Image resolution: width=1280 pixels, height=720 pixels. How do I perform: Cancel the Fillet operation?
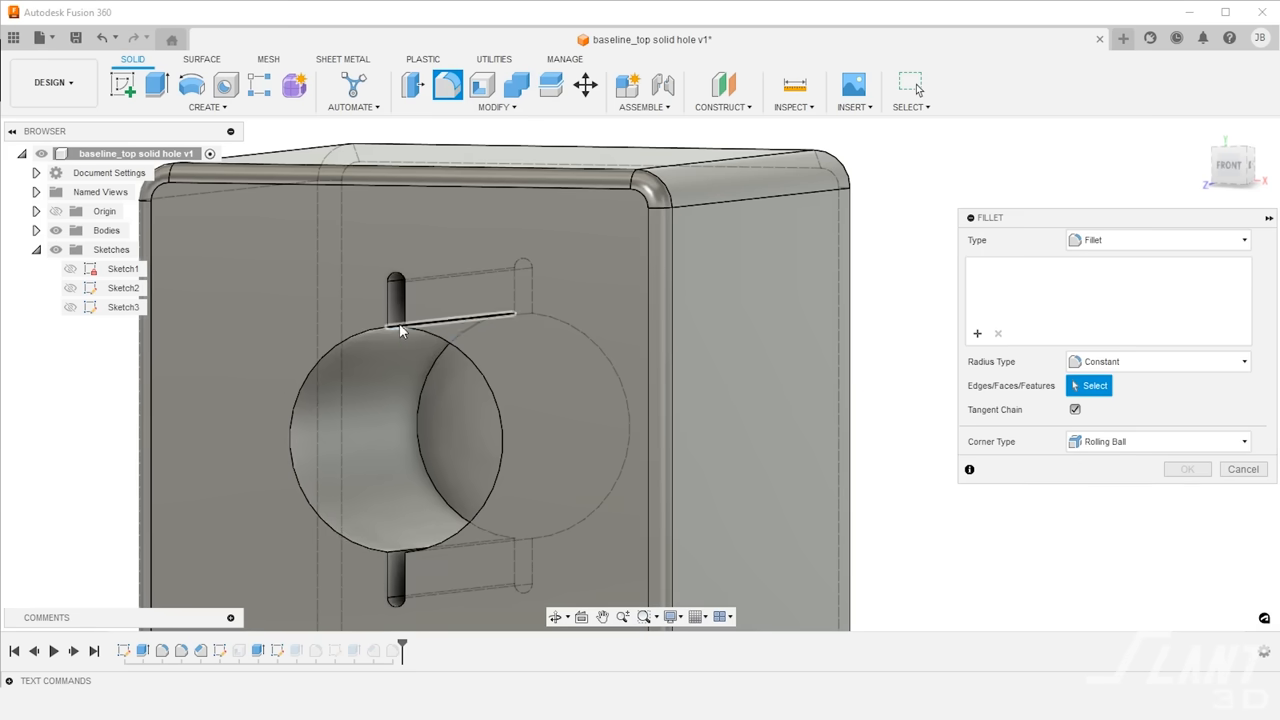coord(1243,468)
